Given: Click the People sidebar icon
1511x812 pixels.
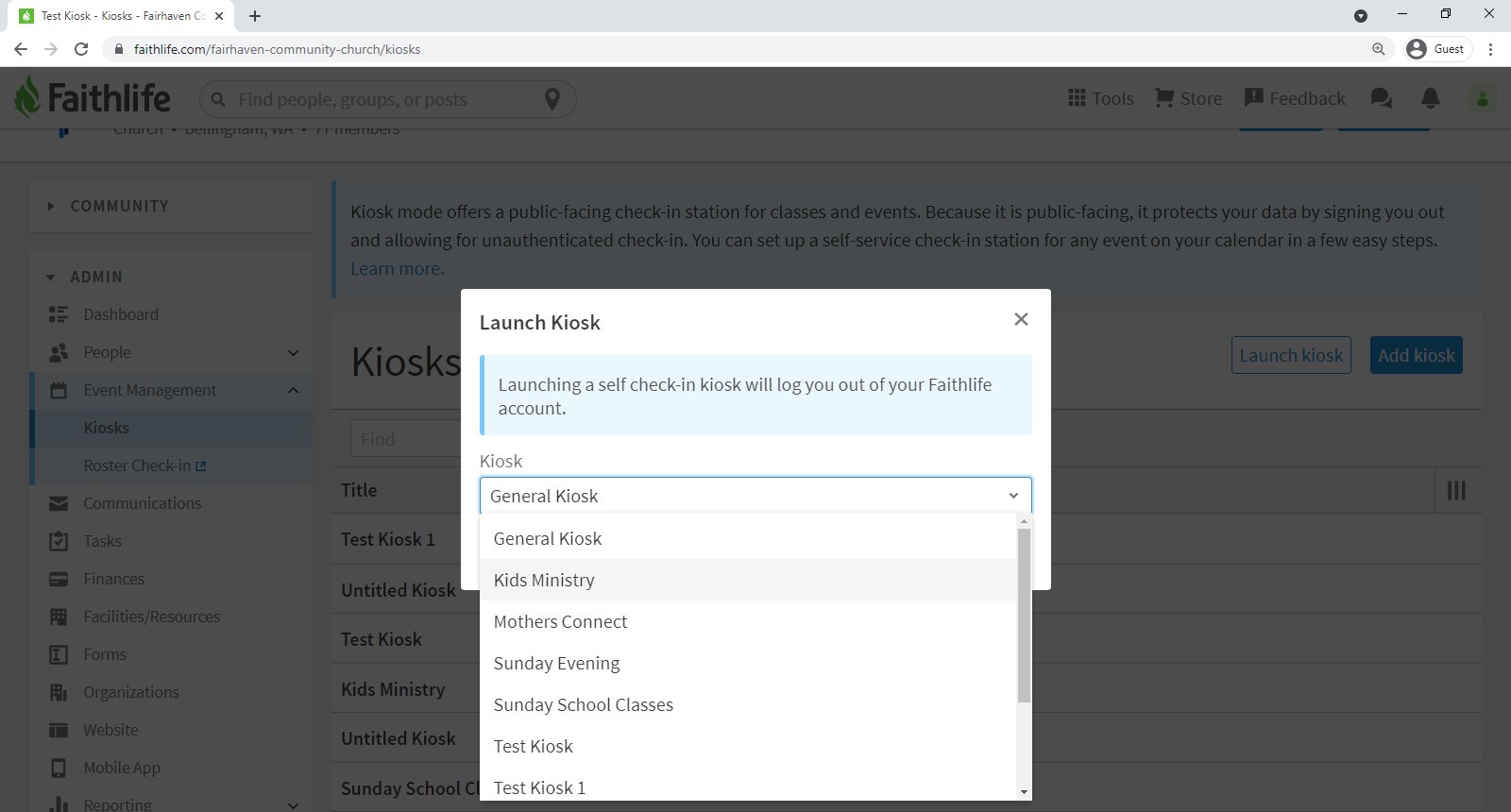Looking at the screenshot, I should [59, 352].
